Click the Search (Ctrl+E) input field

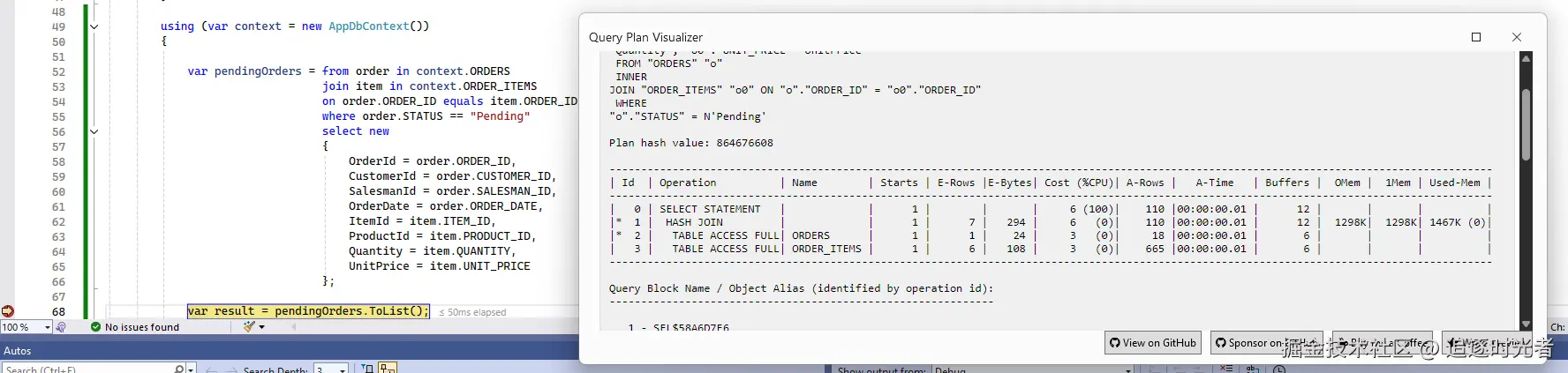88,369
